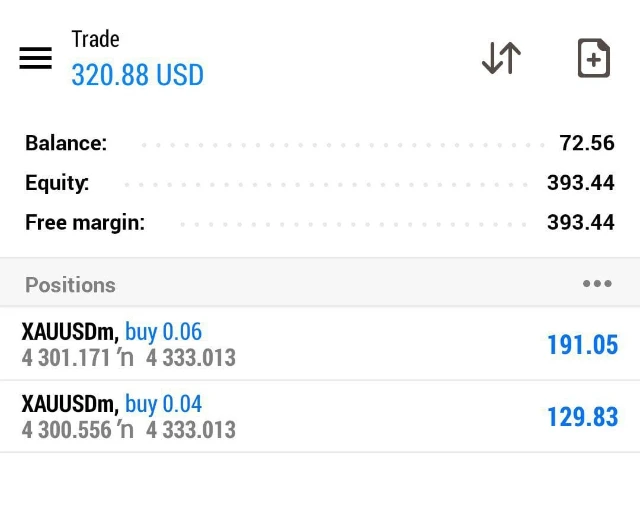Tap the Positions section header
The image size is (640, 512).
tap(70, 285)
